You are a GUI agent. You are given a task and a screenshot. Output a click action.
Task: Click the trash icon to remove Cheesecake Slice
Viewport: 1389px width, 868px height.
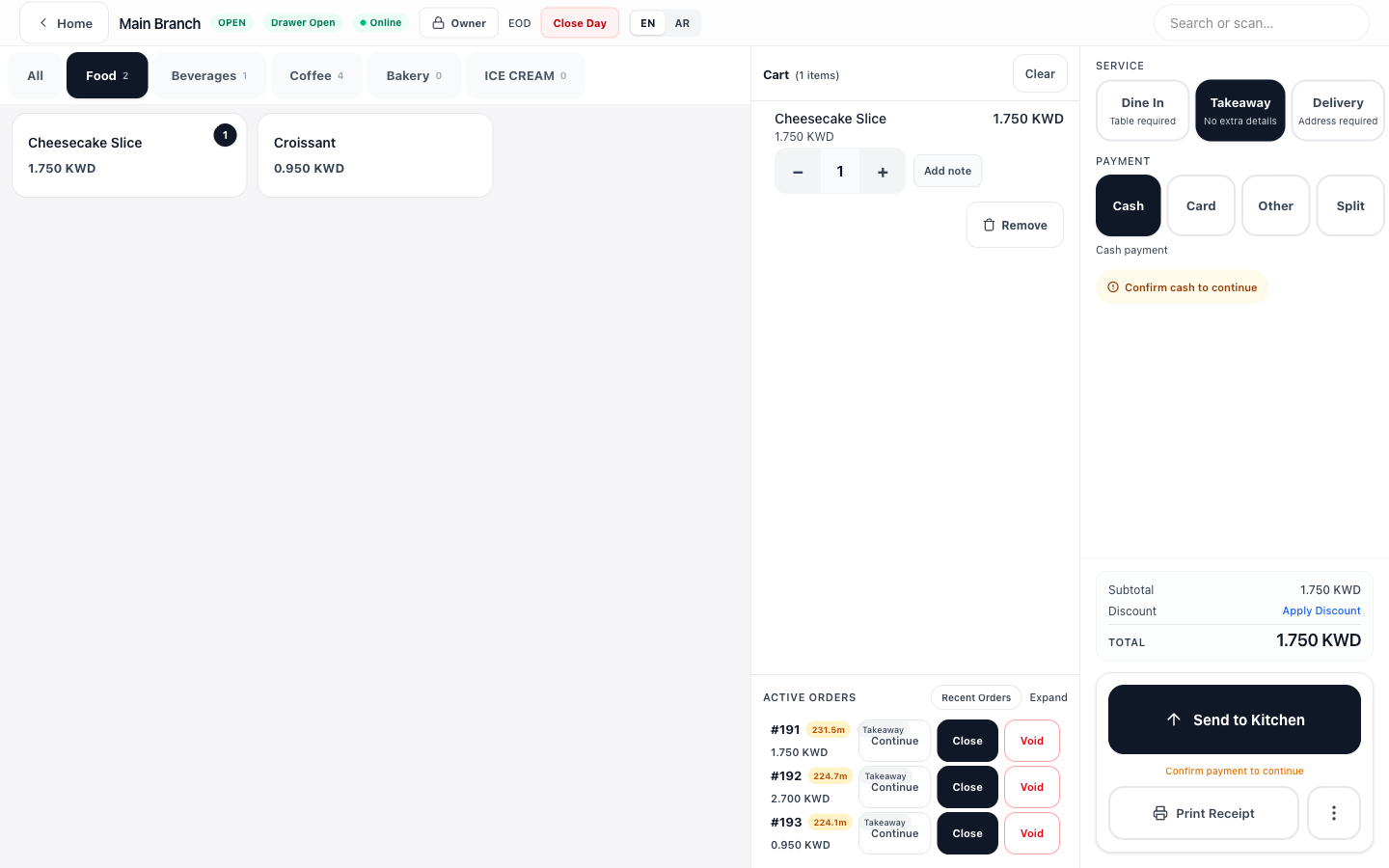tap(989, 225)
